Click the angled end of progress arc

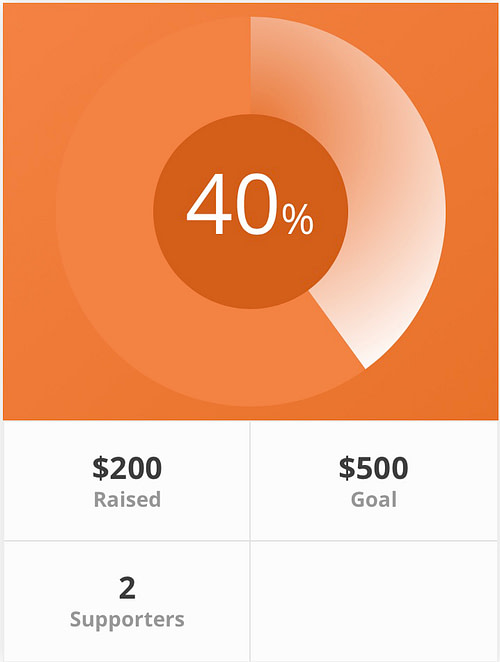pos(337,330)
